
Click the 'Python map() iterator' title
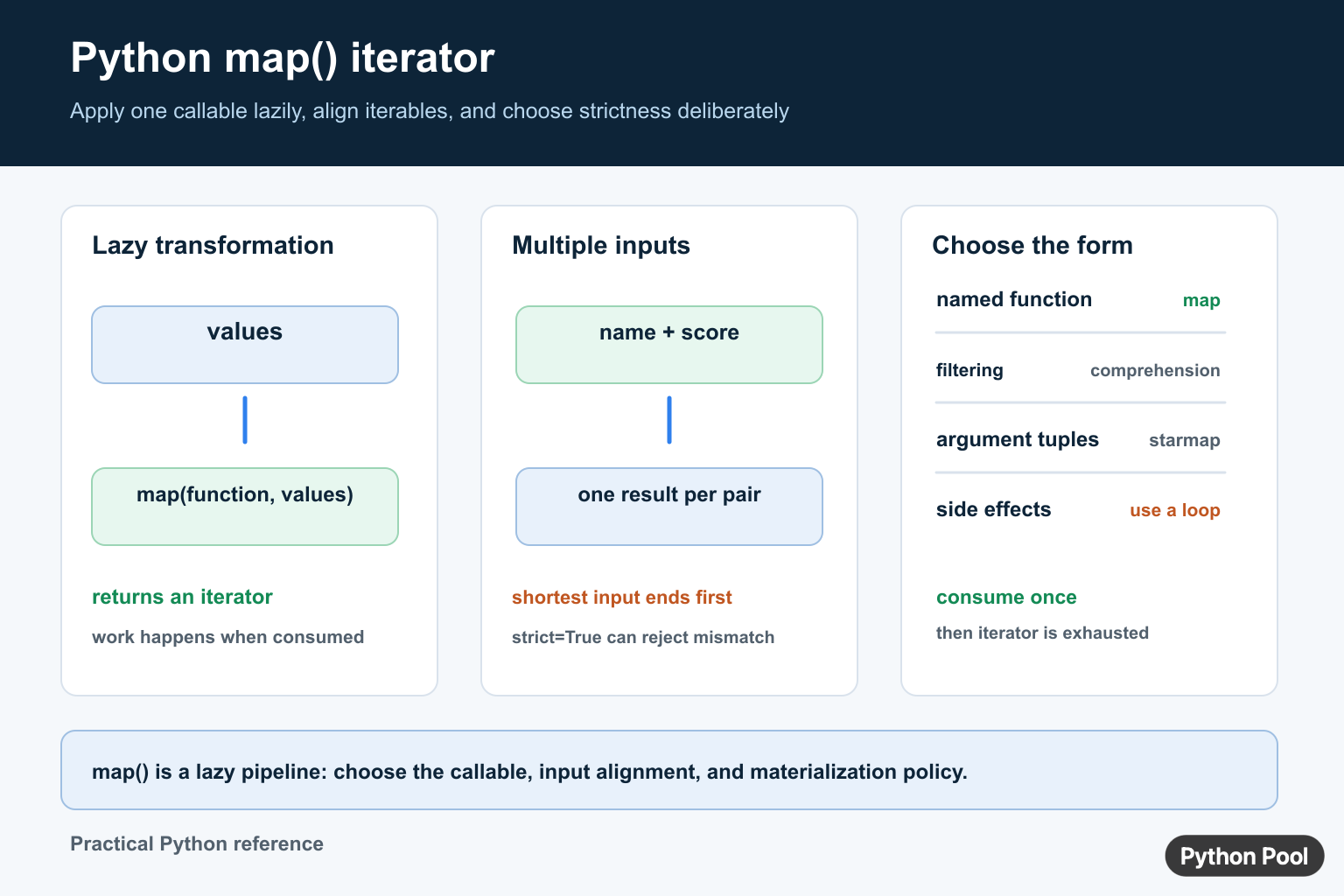[282, 59]
